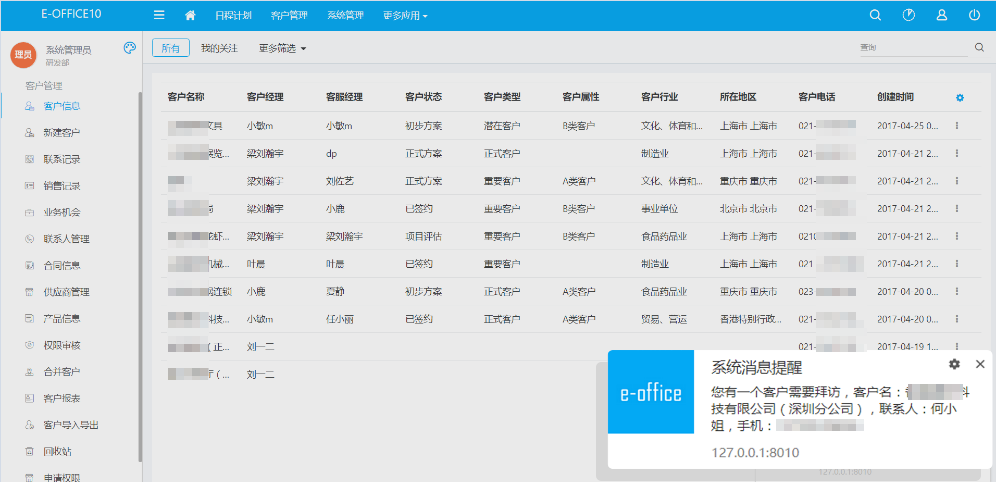The width and height of the screenshot is (996, 482).
Task: Open row menu for 项目评估 row
Action: pyautogui.click(x=957, y=236)
